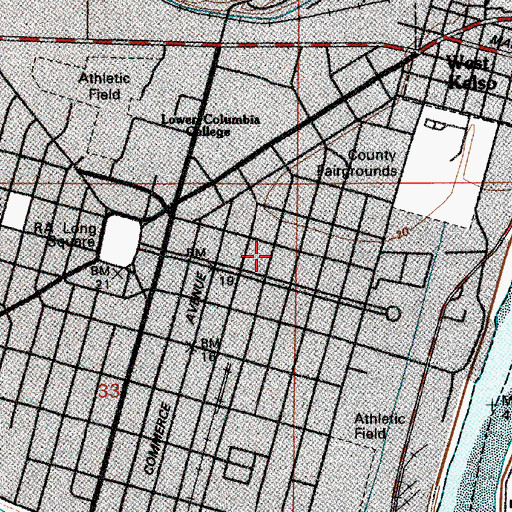512x512 pixels.
Task: Click the contour elevation label 20
Action: [403, 232]
